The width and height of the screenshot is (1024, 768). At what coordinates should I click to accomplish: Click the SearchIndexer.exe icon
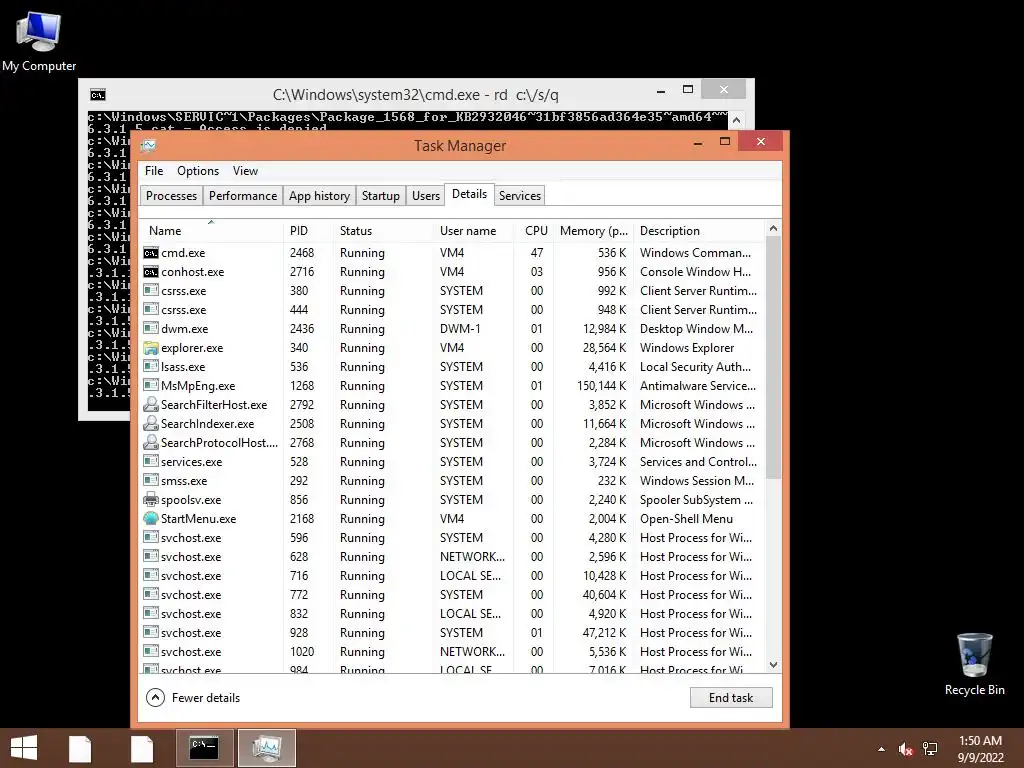[x=151, y=423]
